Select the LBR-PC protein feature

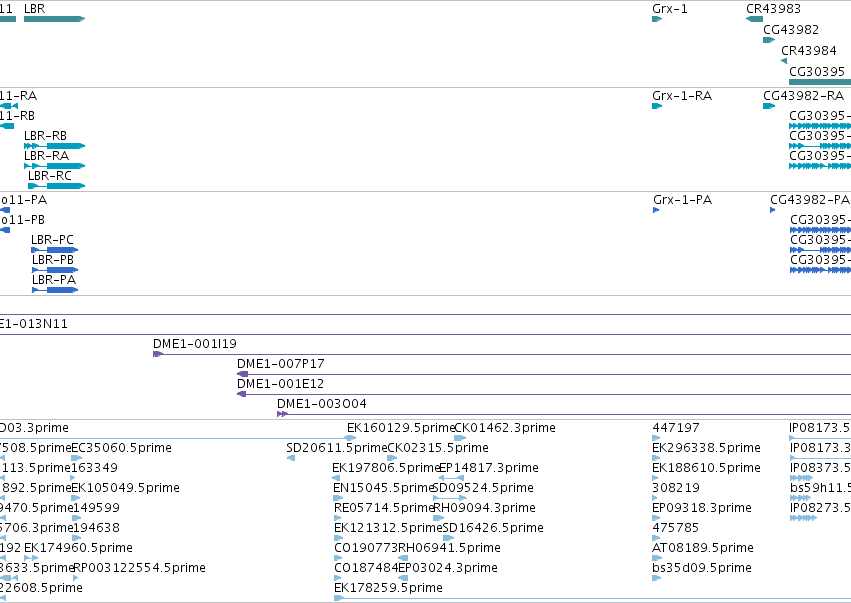click(x=55, y=250)
